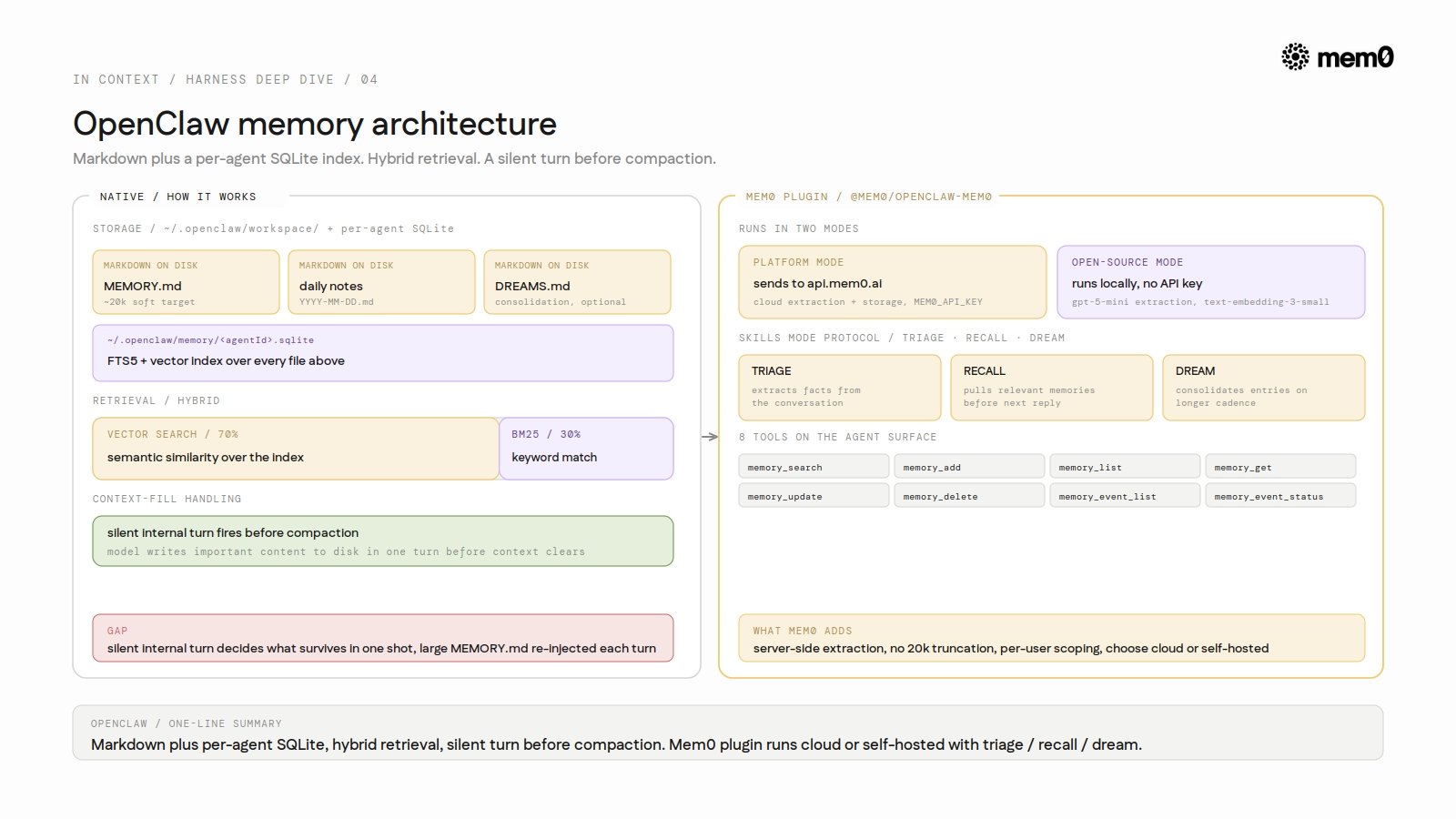
Task: Click the mem0 logo icon
Action: tap(1295, 56)
